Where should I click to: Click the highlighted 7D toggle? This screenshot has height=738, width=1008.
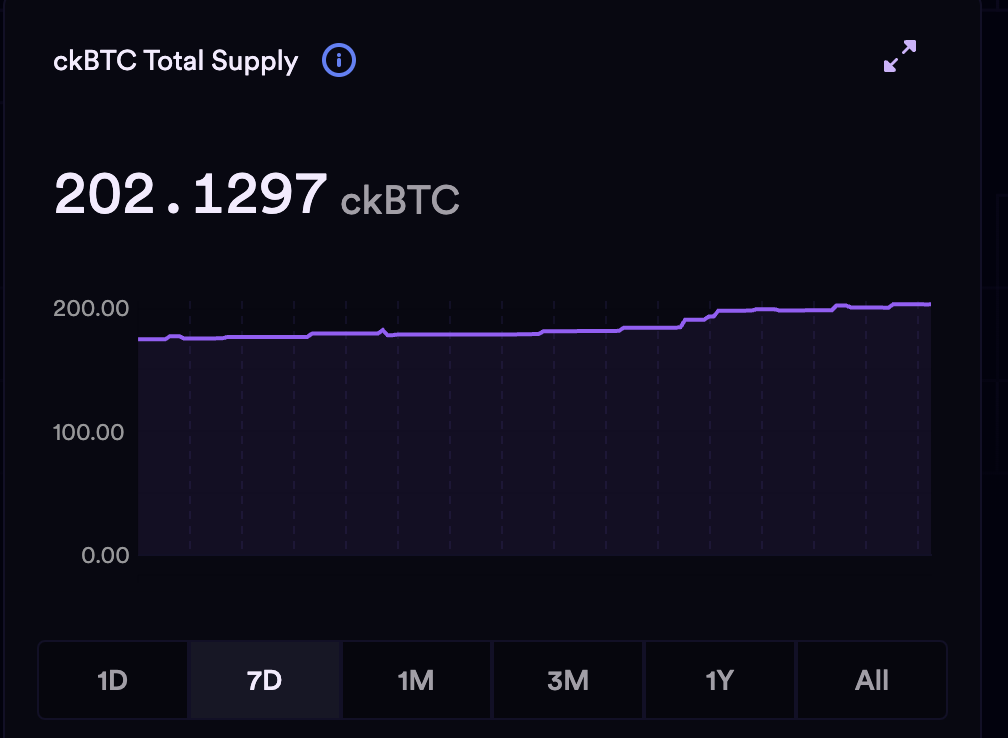point(264,680)
